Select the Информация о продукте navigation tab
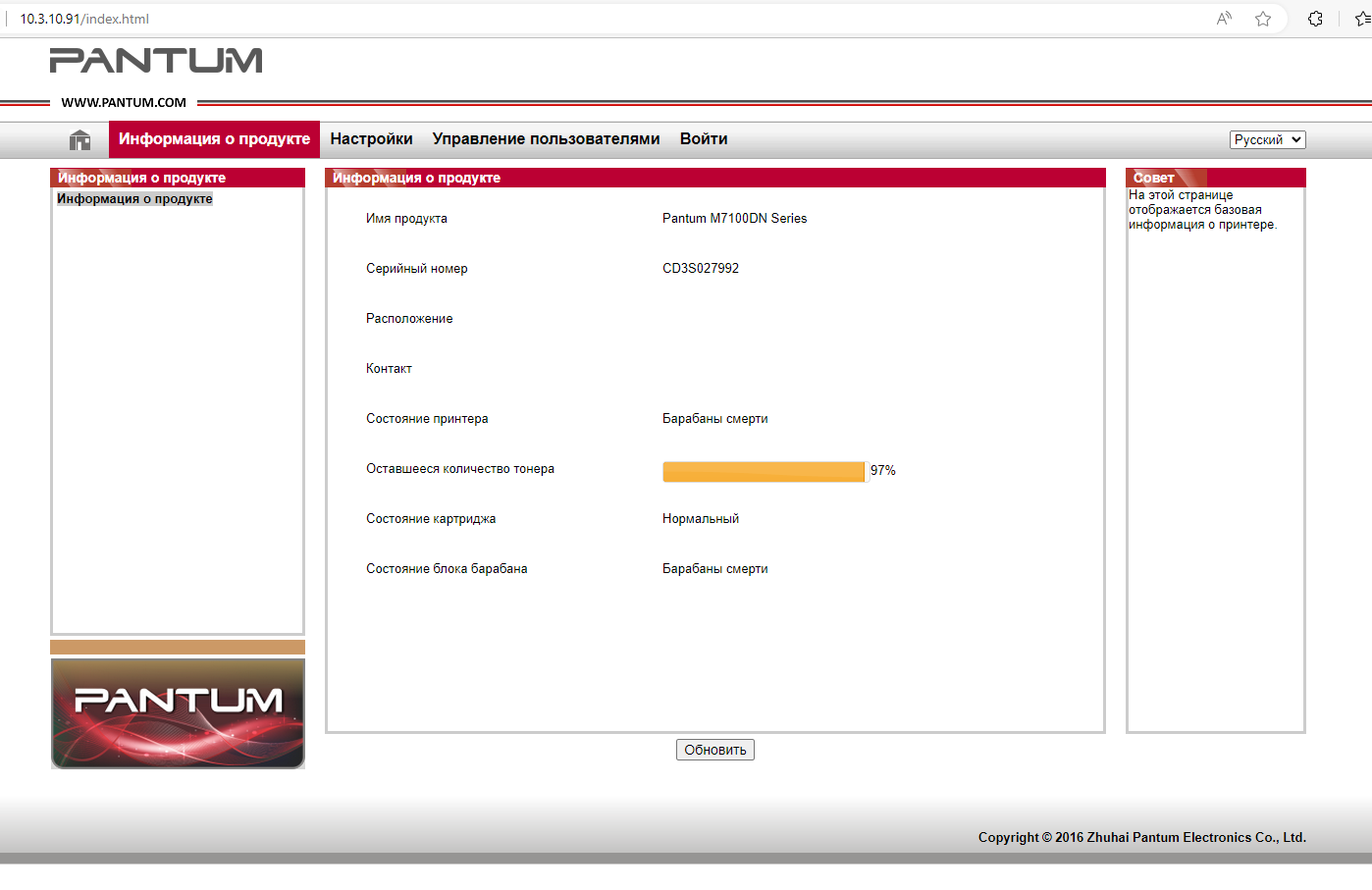This screenshot has height=890, width=1372. click(x=214, y=139)
